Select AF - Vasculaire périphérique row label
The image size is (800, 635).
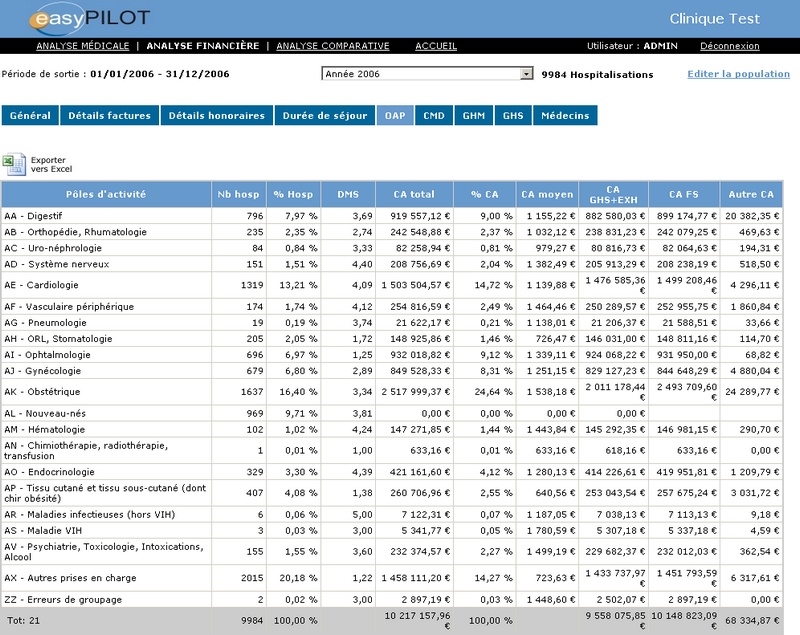click(x=69, y=307)
